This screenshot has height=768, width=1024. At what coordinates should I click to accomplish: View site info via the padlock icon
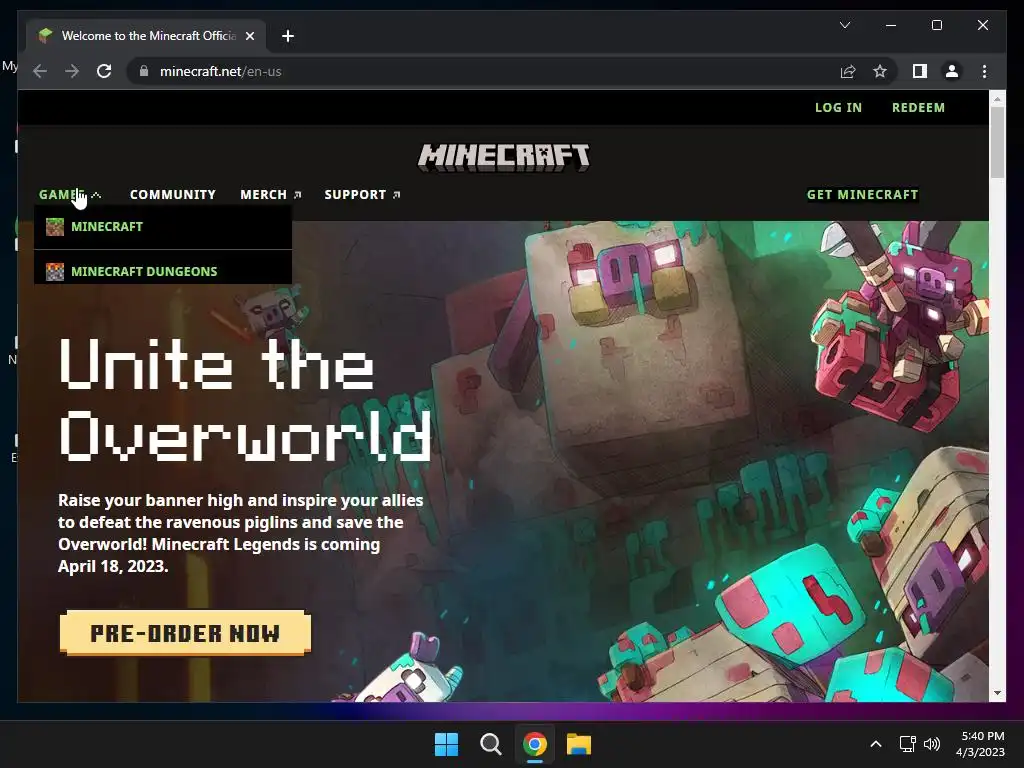click(x=144, y=71)
